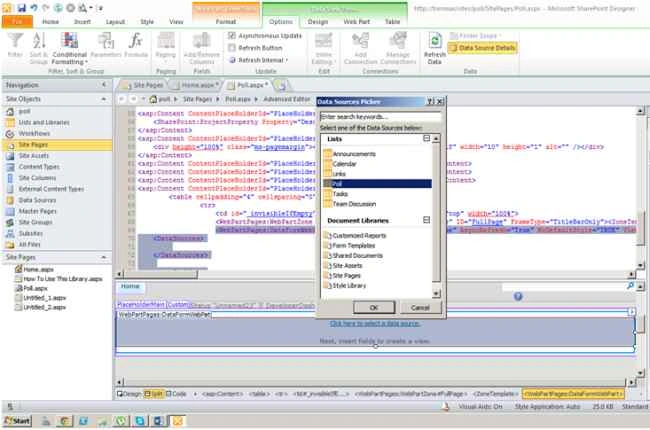
Task: Open Sort & Group tool
Action: (x=39, y=48)
